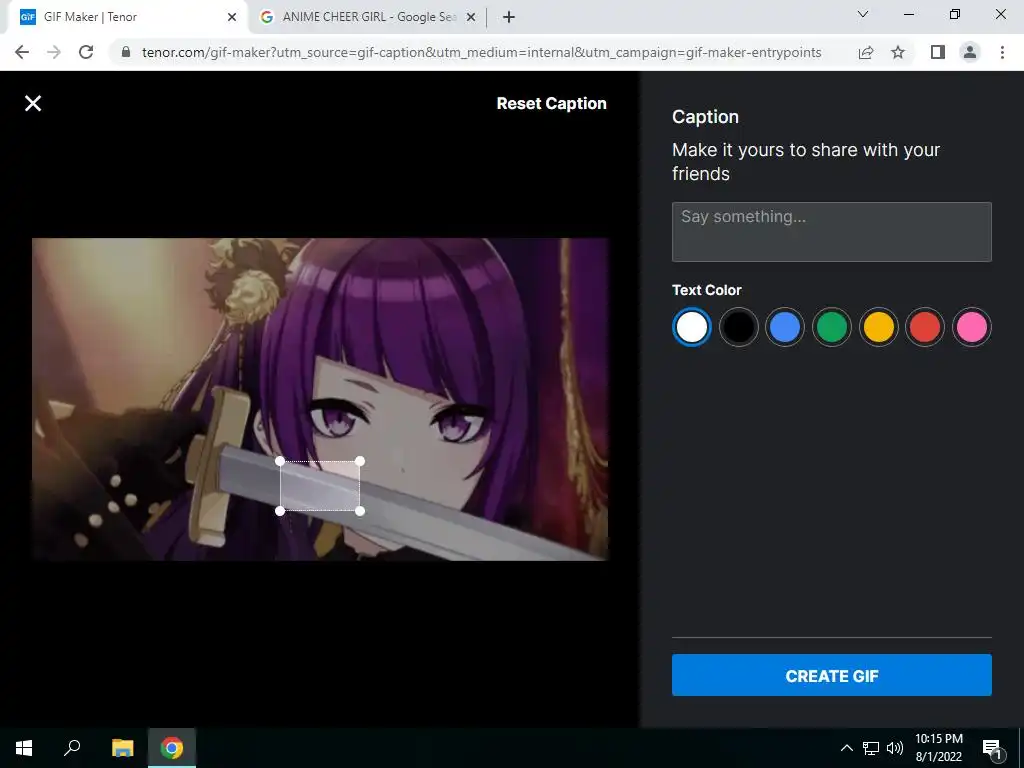This screenshot has width=1024, height=768.
Task: Share this page using share icon
Action: (866, 52)
